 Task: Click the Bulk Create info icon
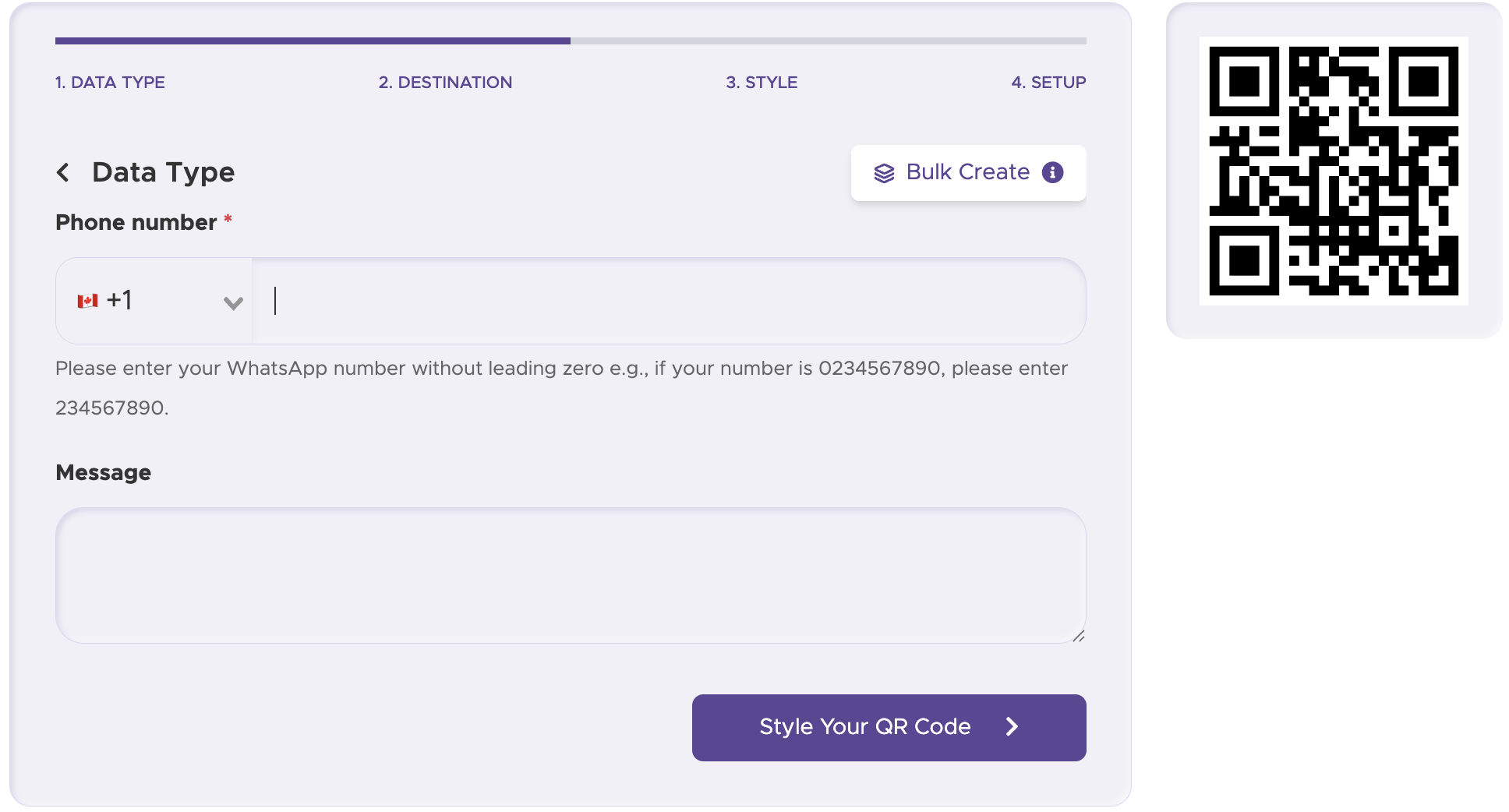click(1052, 172)
